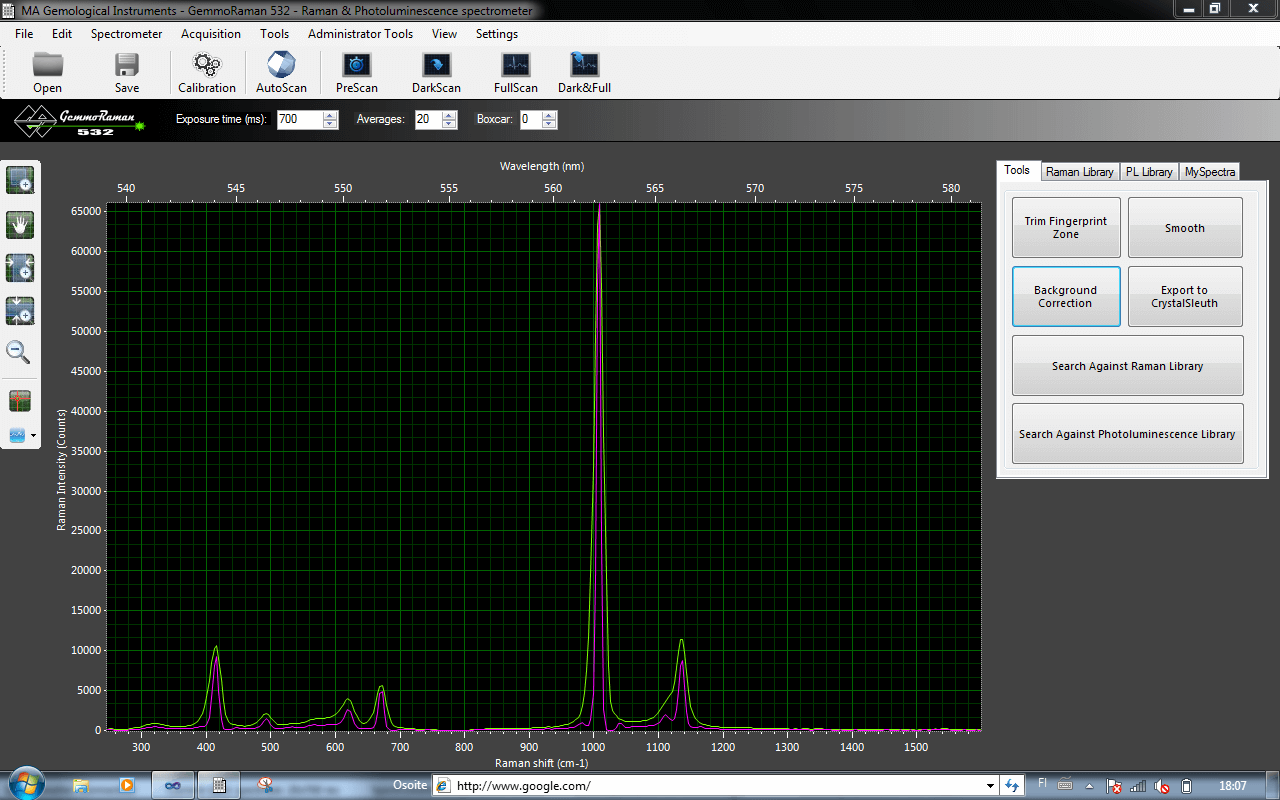Open the Spectrometer menu
This screenshot has width=1280, height=800.
coord(126,33)
